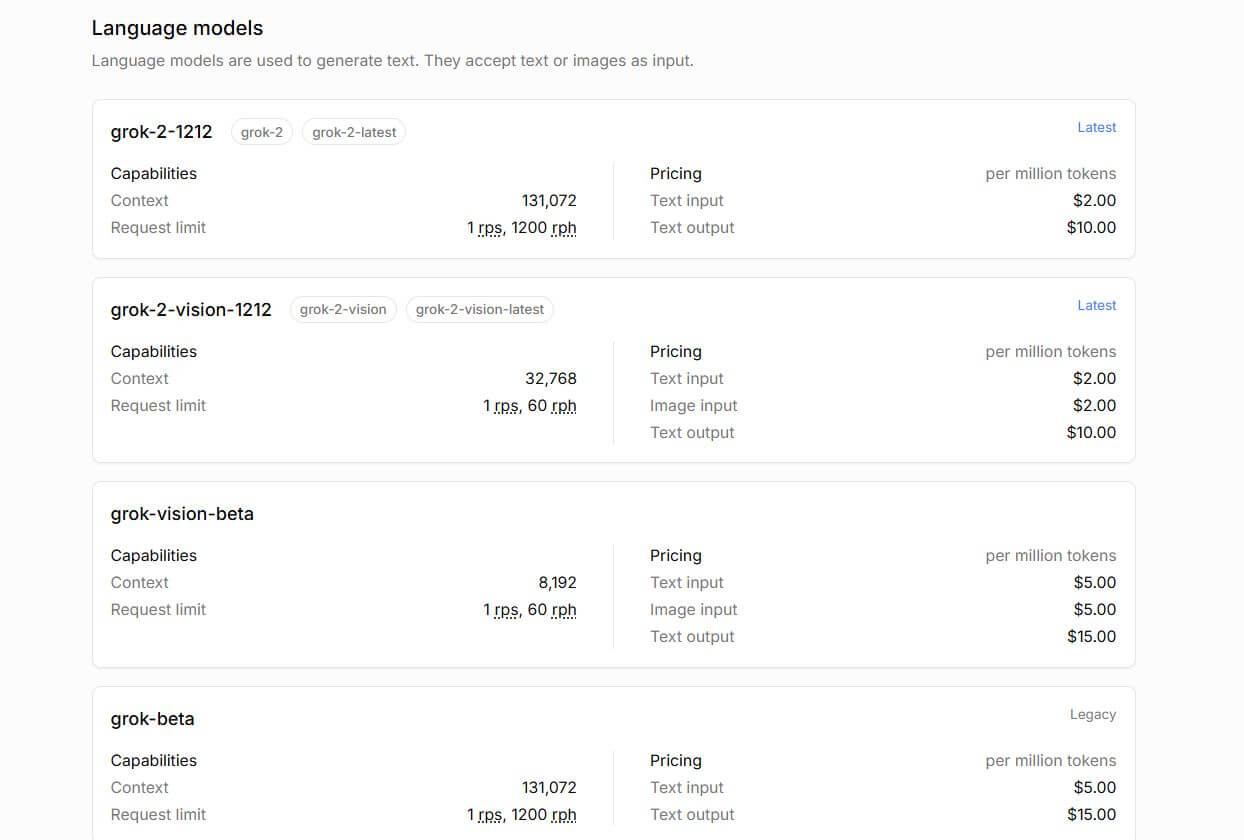Open the grok-beta model card
This screenshot has width=1244, height=840.
point(152,718)
